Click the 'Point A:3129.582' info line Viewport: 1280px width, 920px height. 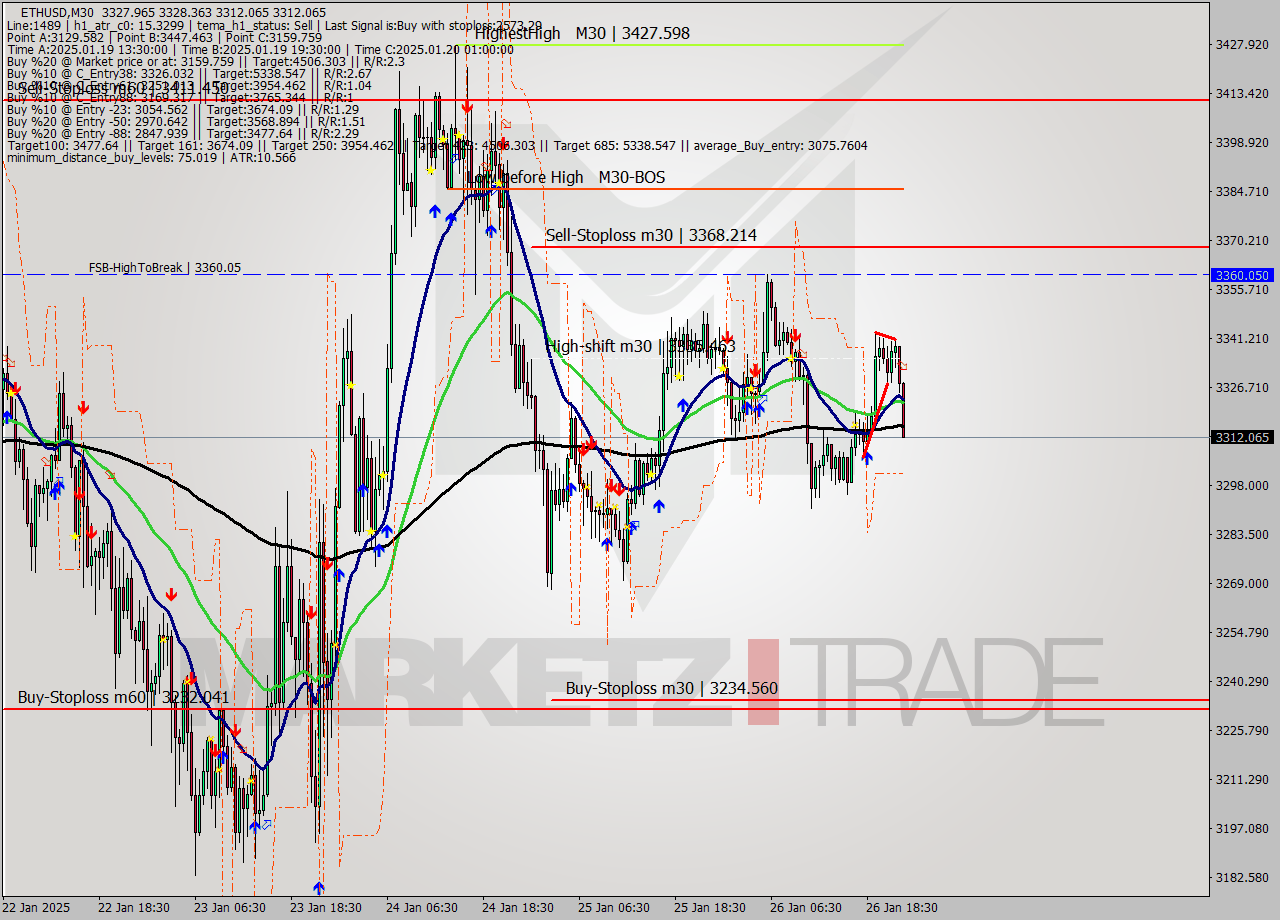click(164, 37)
